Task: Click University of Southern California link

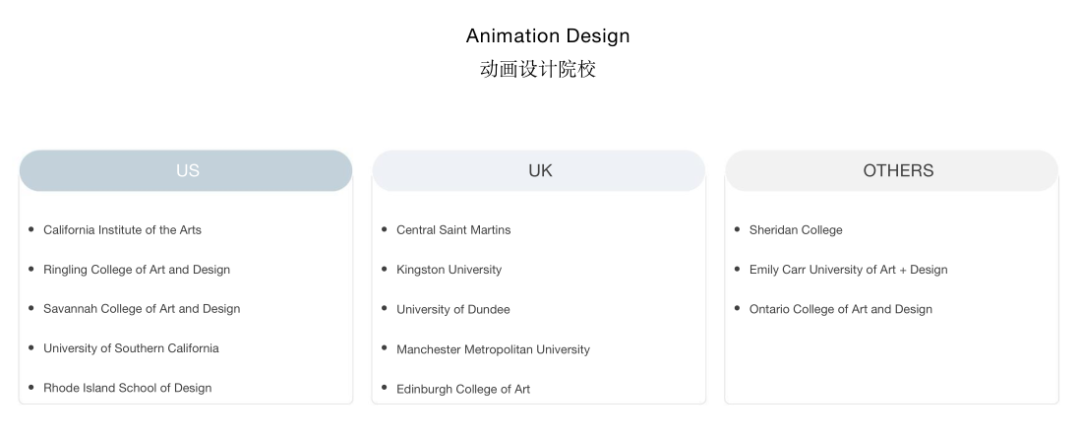Action: point(131,348)
